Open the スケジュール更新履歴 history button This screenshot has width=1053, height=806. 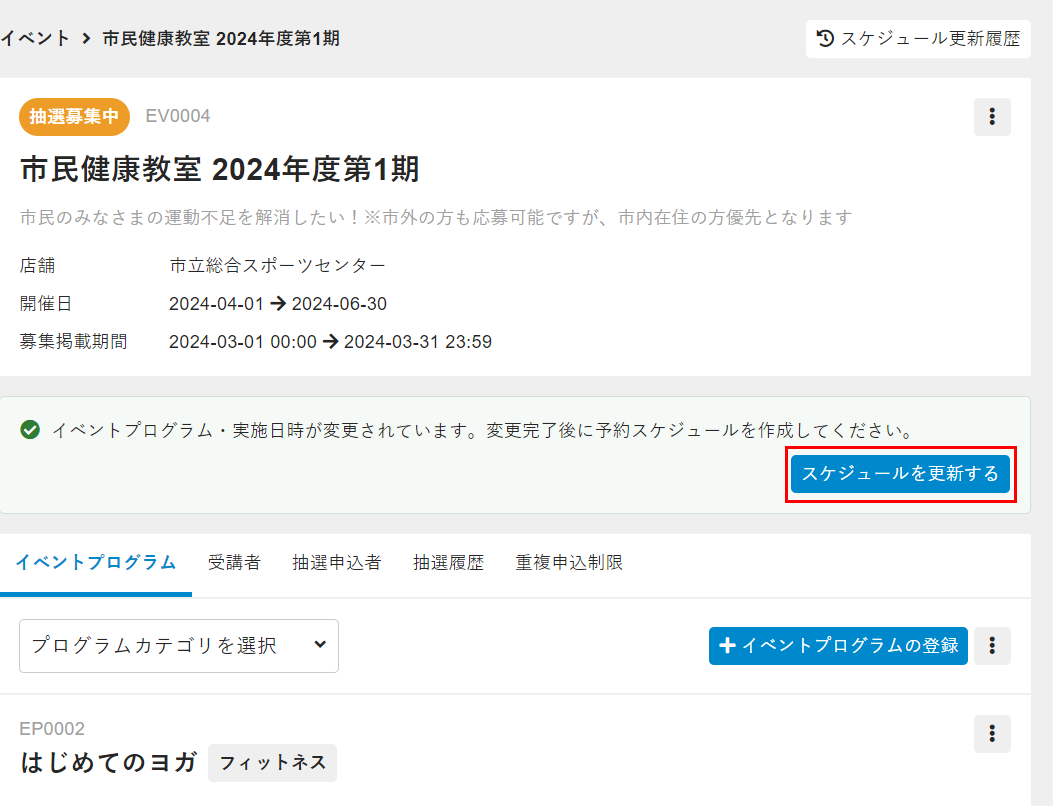pyautogui.click(x=918, y=39)
